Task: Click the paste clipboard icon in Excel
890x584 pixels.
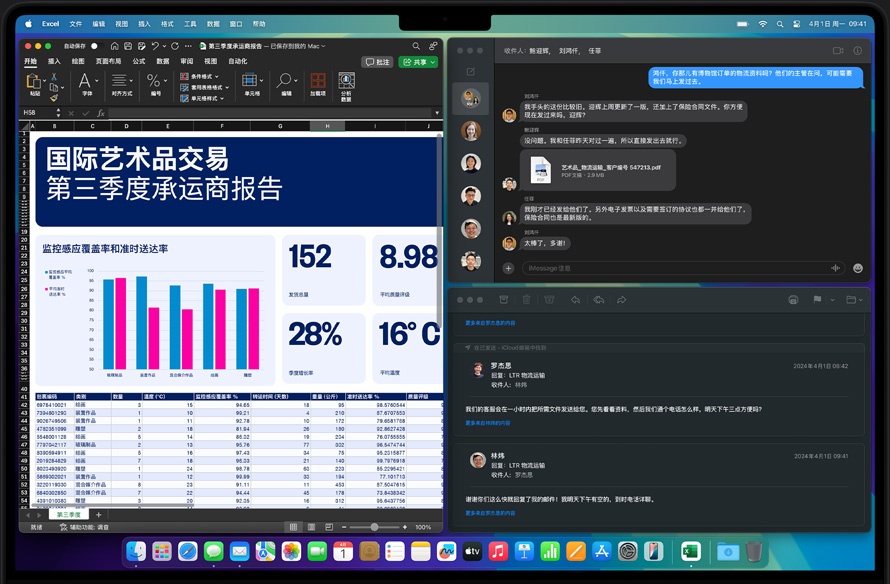Action: pyautogui.click(x=34, y=83)
